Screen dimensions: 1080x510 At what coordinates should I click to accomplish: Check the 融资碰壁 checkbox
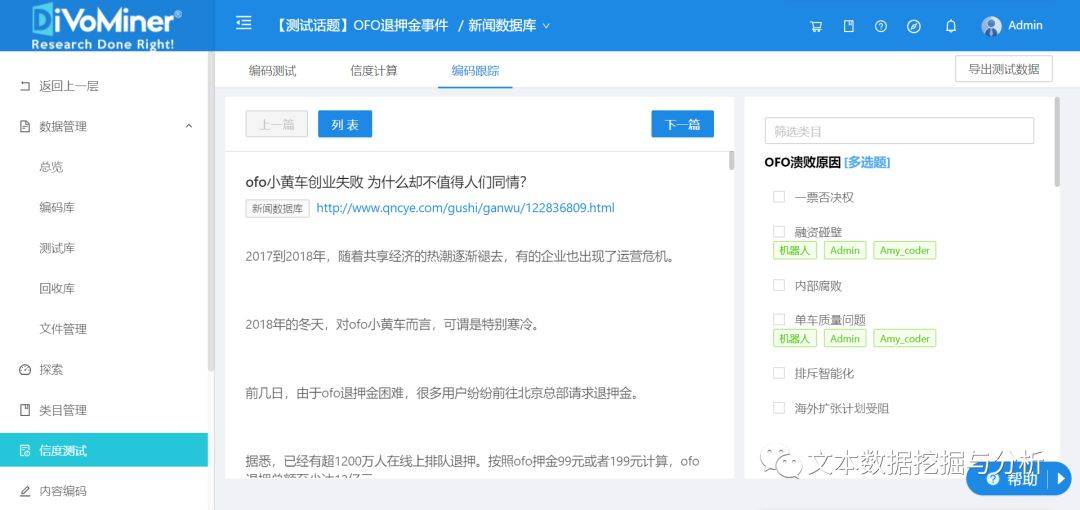click(x=779, y=232)
